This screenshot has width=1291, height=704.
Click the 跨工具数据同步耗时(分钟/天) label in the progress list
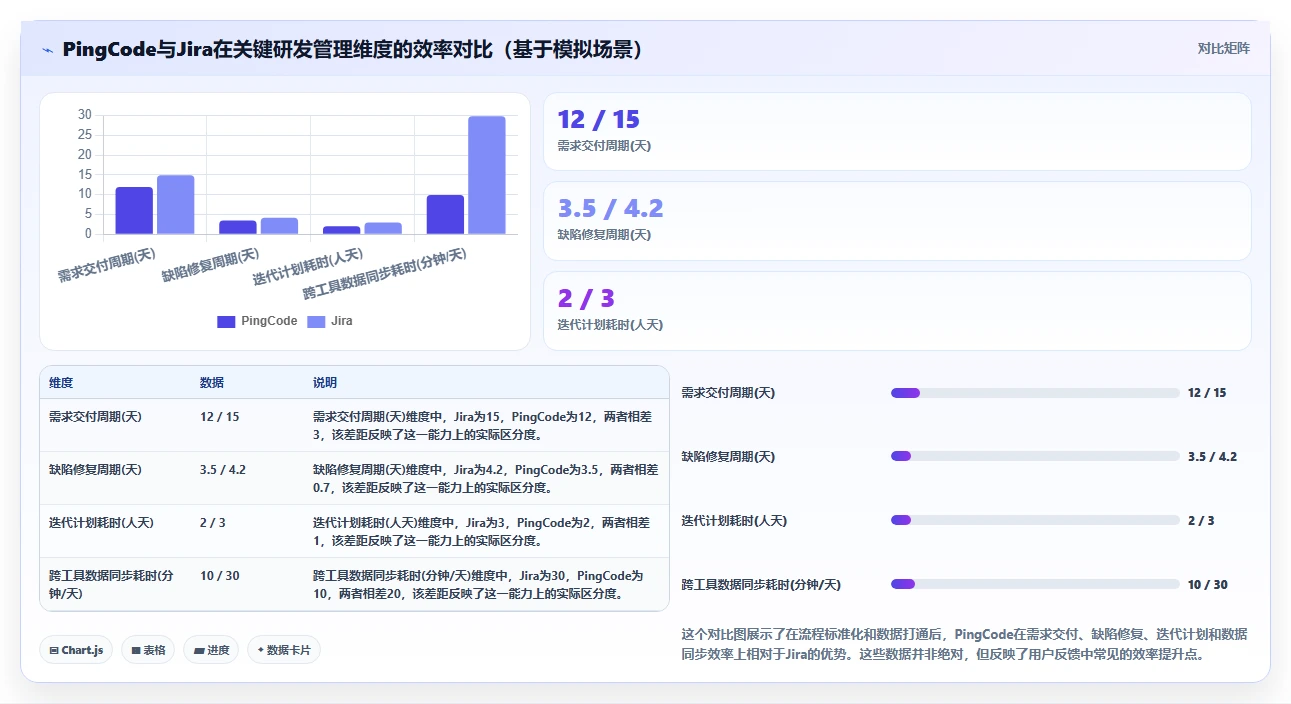tap(761, 585)
